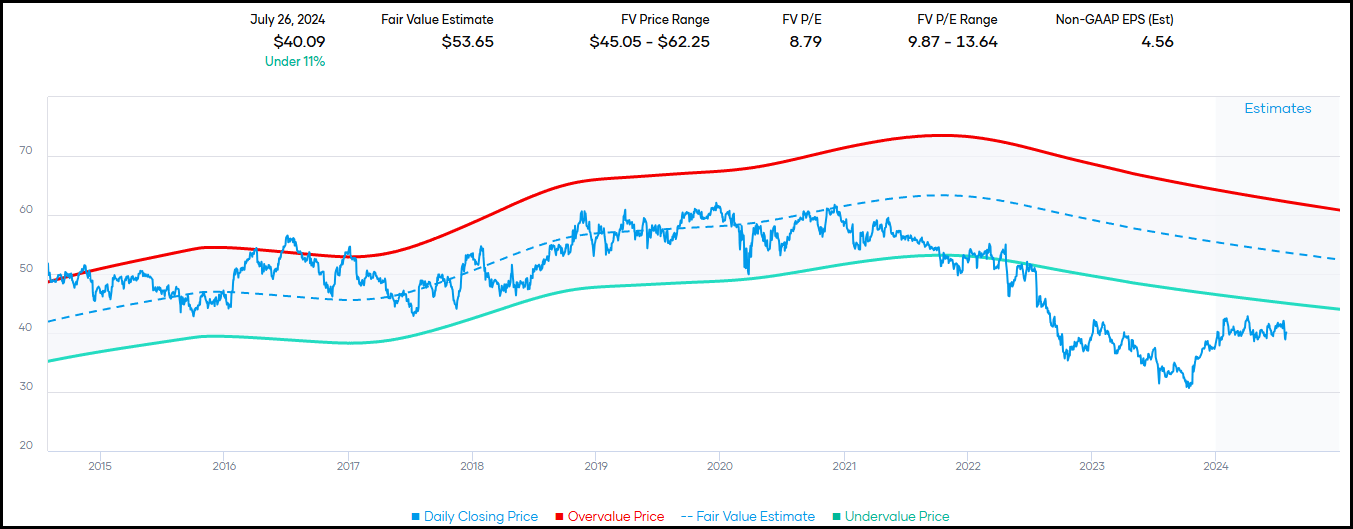Click the 70 label on the price axis
Viewport: 1353px width, 529px height.
click(26, 152)
